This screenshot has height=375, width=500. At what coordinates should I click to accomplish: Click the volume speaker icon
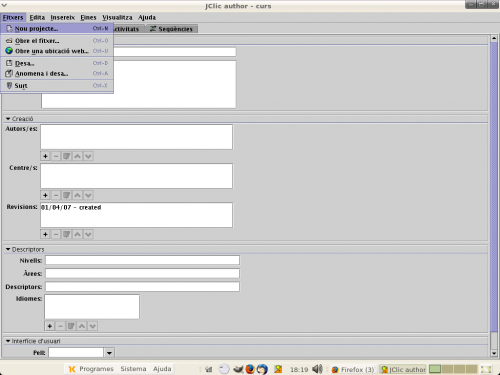pyautogui.click(x=317, y=369)
